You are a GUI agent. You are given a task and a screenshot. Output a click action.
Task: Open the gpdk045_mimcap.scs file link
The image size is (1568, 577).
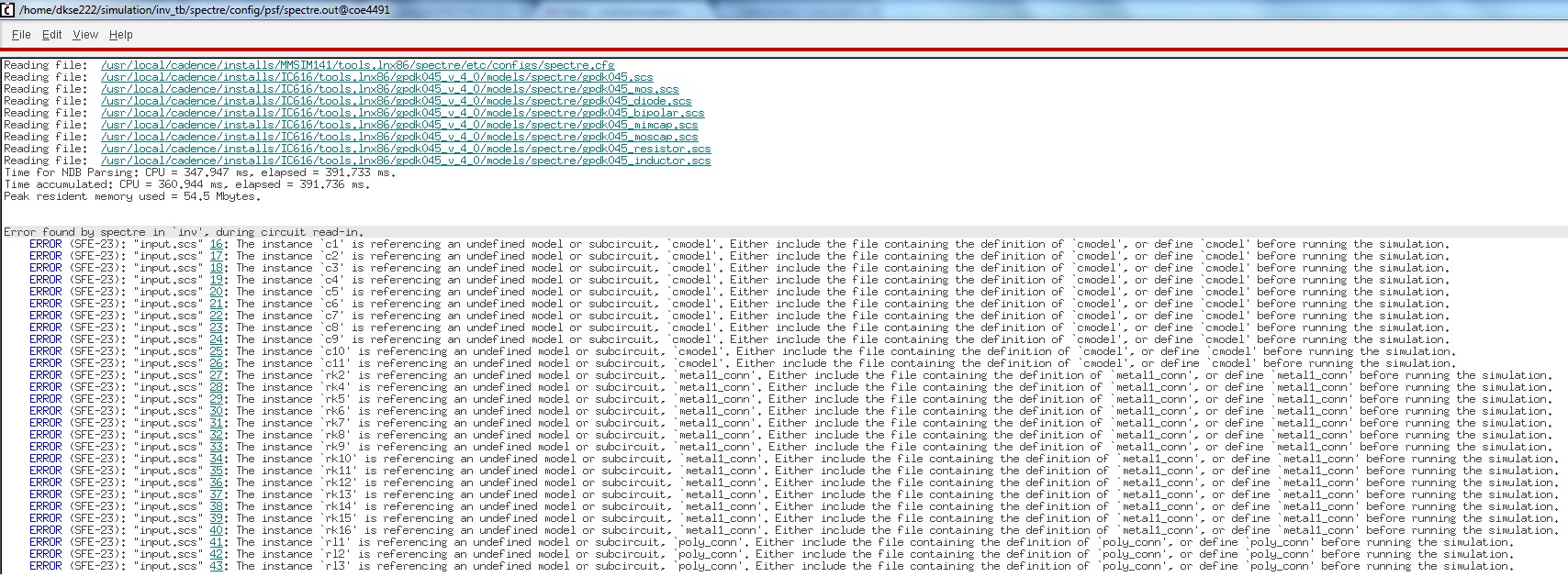[399, 125]
